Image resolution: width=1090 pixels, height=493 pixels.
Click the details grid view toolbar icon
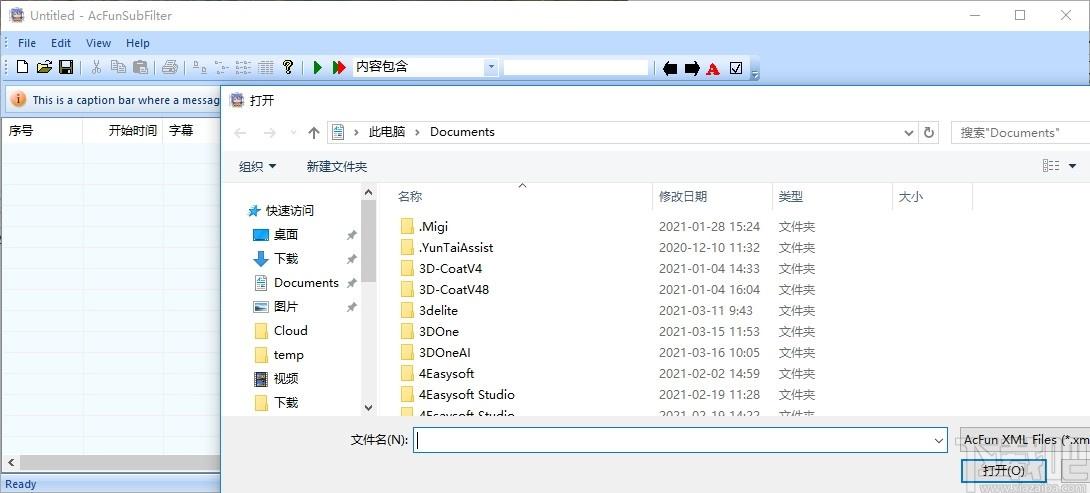(266, 67)
